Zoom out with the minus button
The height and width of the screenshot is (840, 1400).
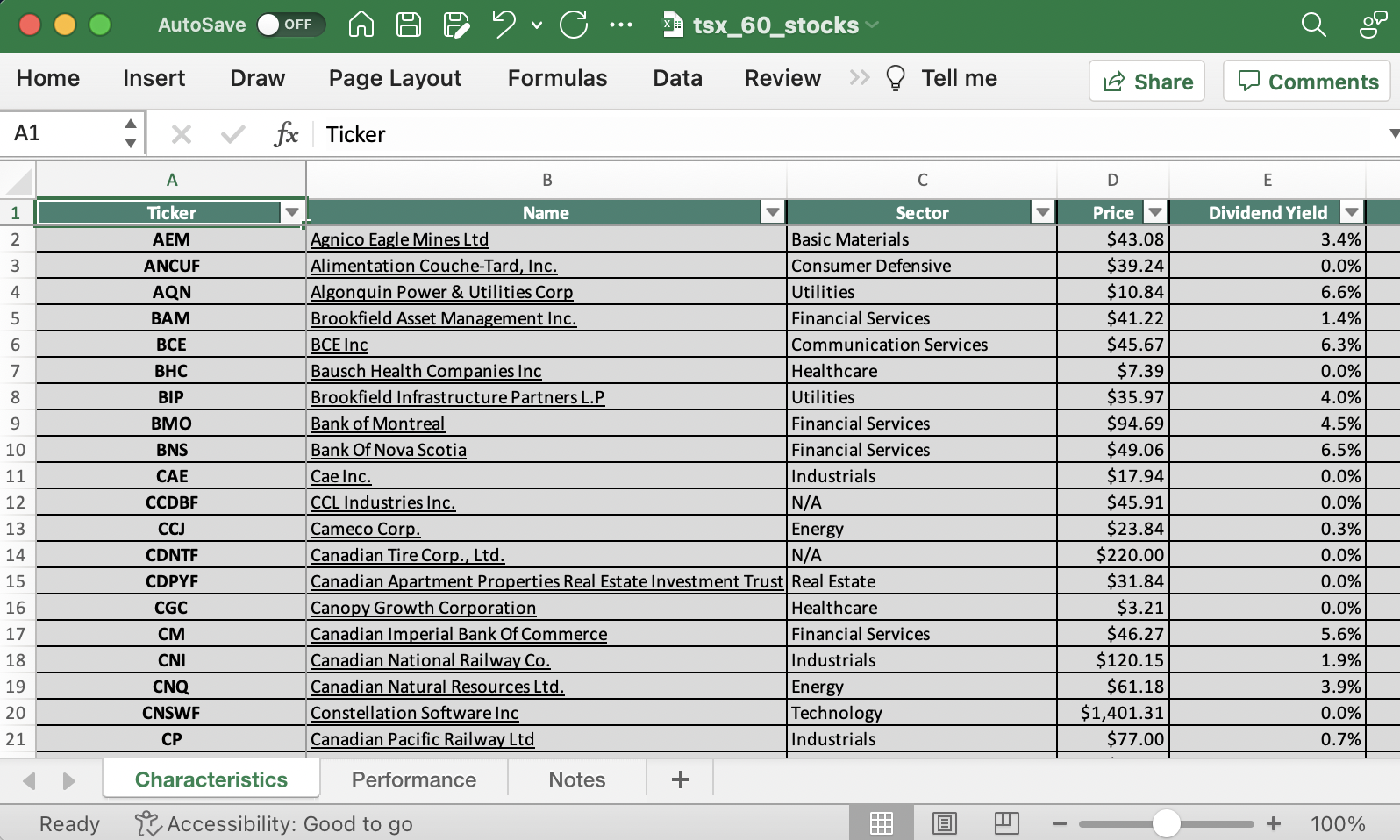1059,823
